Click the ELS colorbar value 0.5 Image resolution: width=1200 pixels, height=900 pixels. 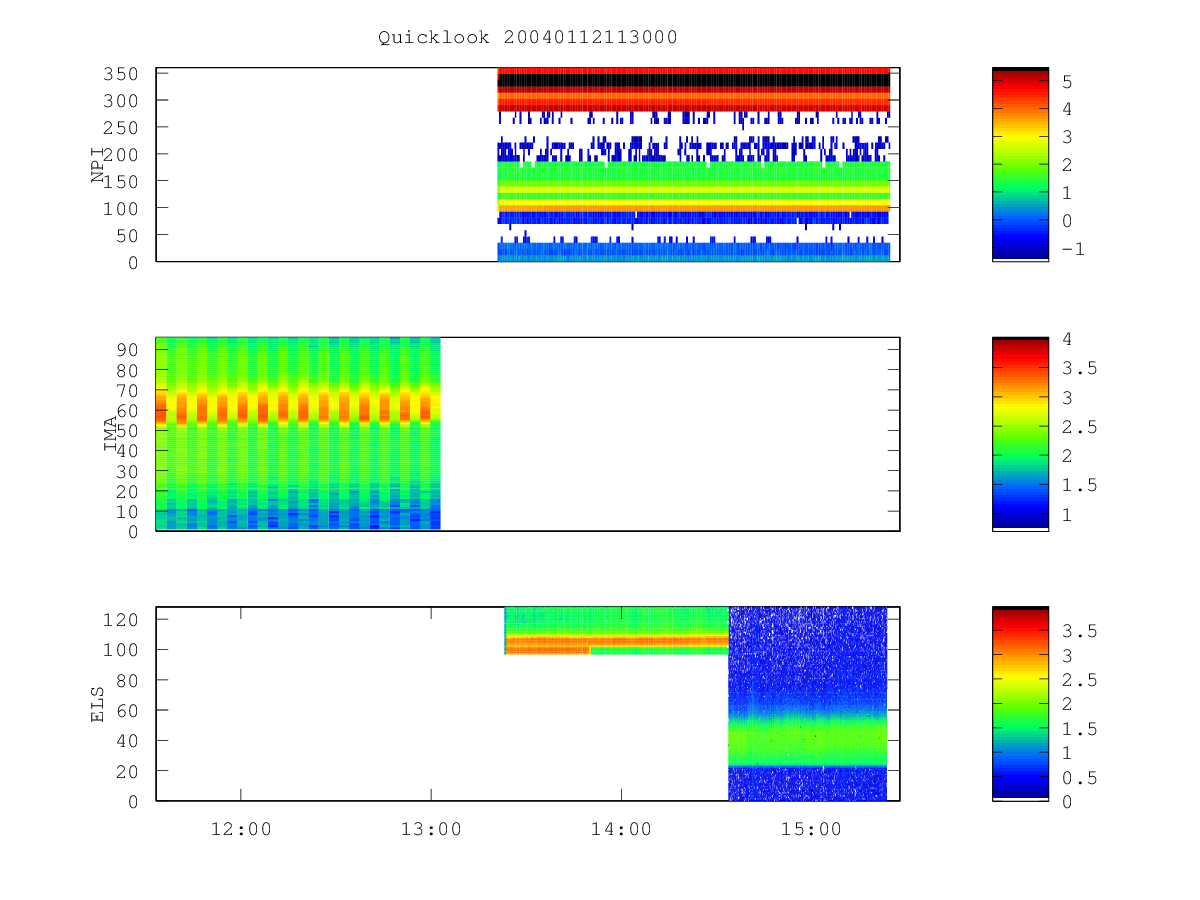pos(1078,777)
